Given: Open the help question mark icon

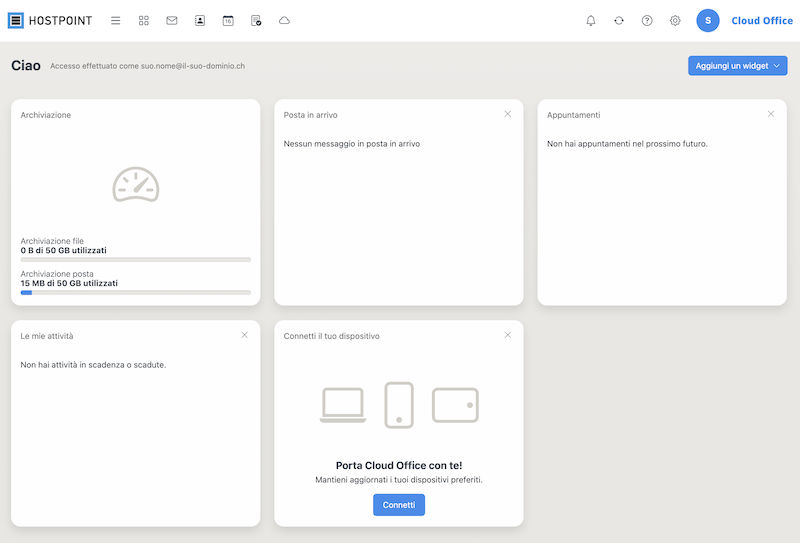Looking at the screenshot, I should click(x=647, y=20).
